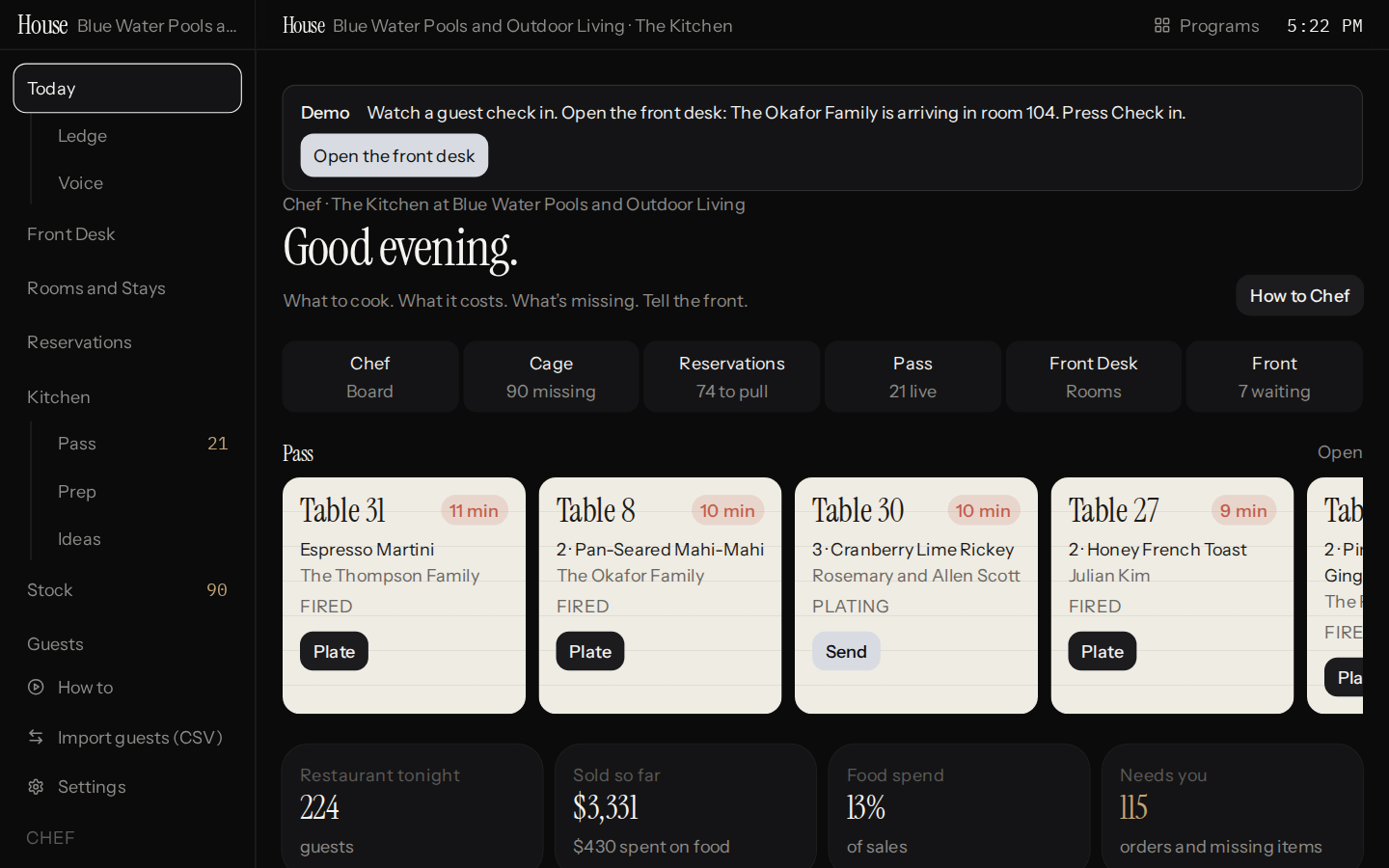Open the Sold so far $3,331 card
Screen dimensions: 1389x868
pyautogui.click(x=686, y=807)
